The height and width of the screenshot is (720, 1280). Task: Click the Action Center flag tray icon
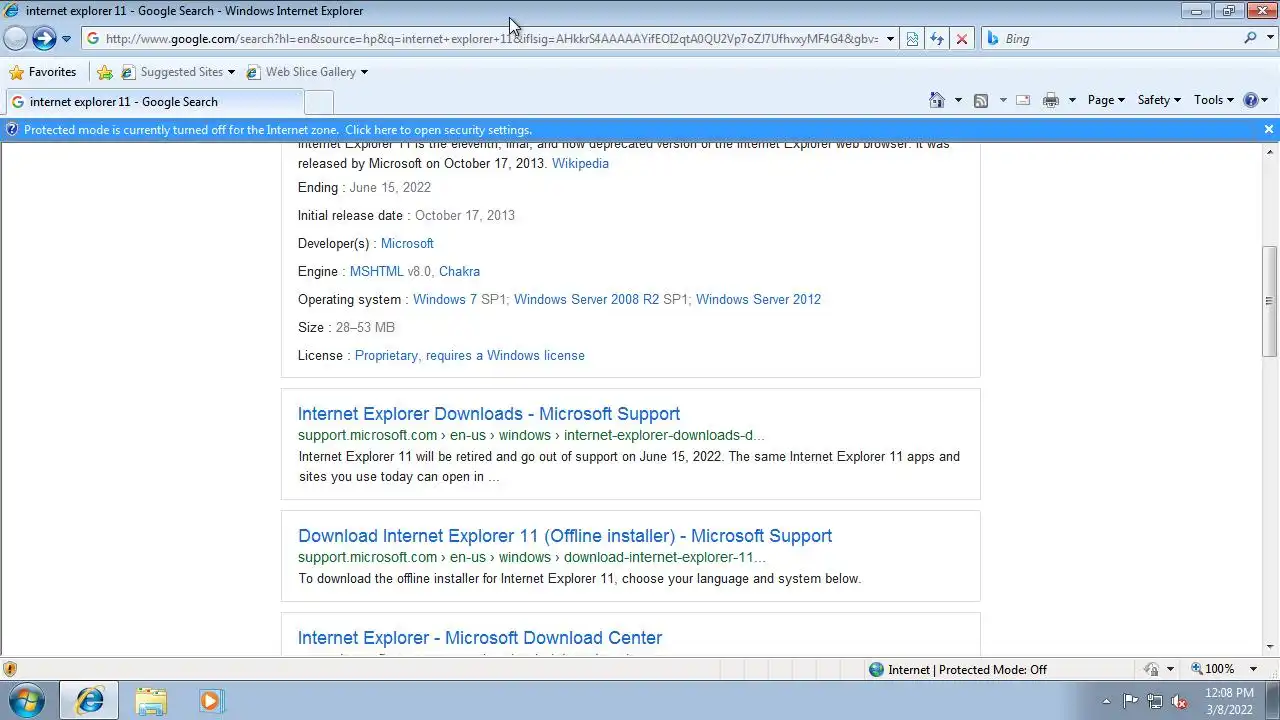[x=1130, y=701]
